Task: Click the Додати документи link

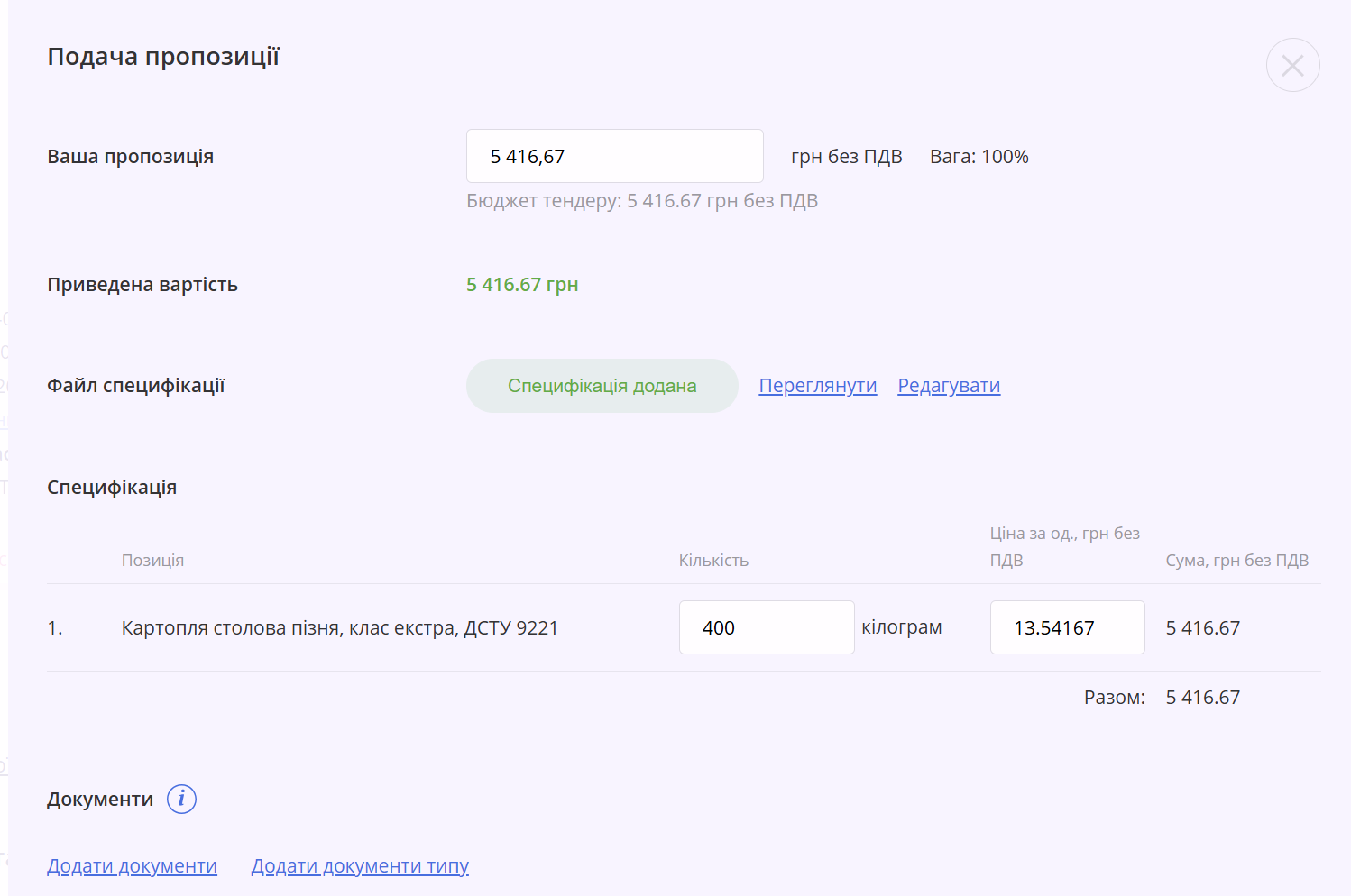Action: click(x=132, y=866)
